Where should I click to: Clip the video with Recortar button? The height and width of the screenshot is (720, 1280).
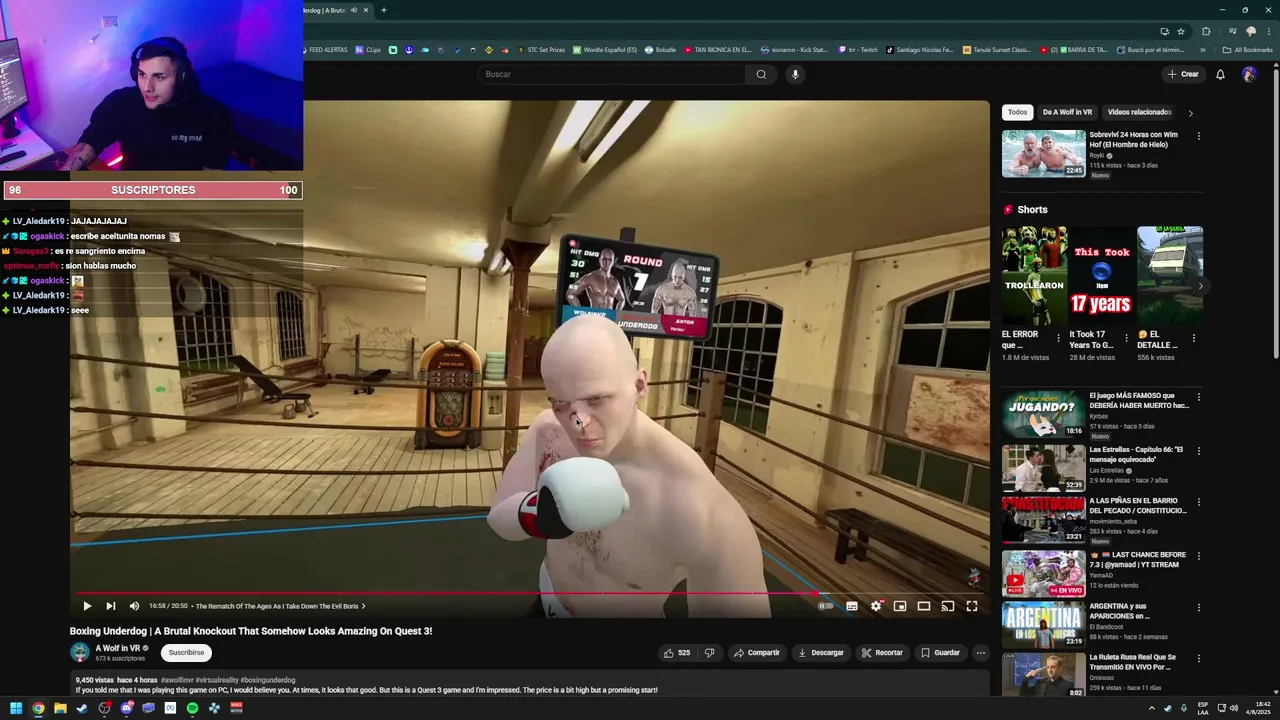click(x=882, y=653)
